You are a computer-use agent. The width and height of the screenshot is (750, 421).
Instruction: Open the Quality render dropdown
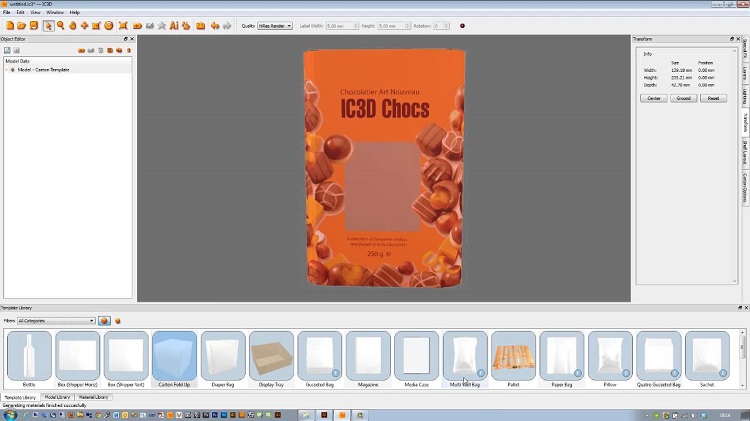click(275, 26)
